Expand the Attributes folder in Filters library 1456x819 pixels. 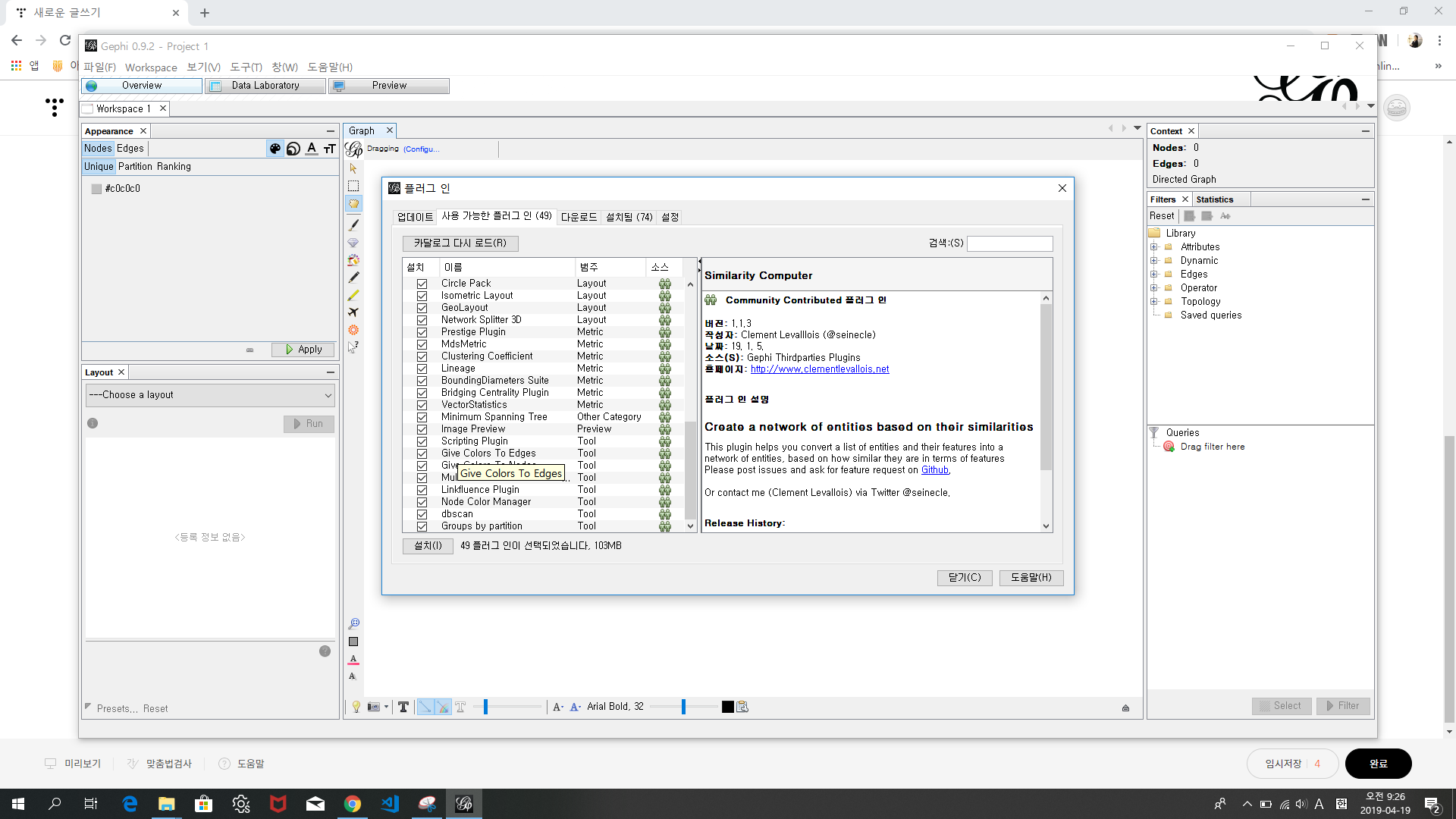[x=1154, y=247]
